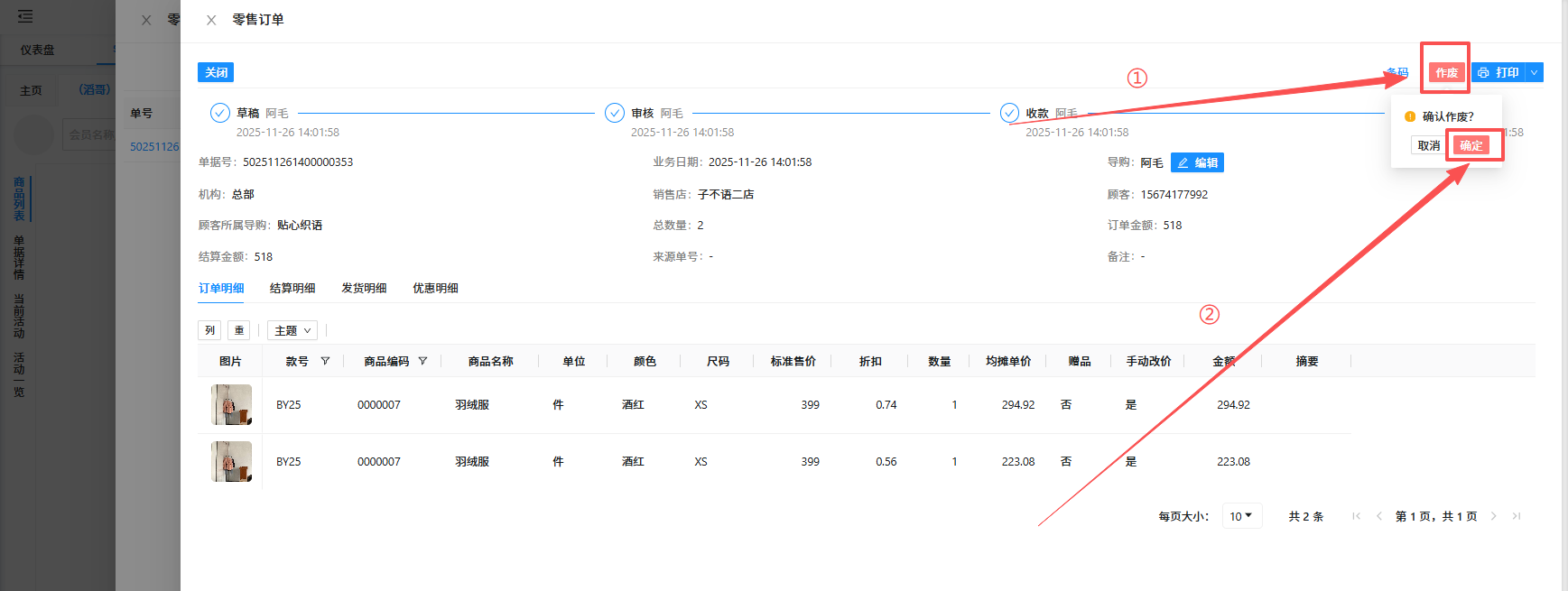The image size is (1568, 591).
Task: Confirm voiding with the 确定 button
Action: (1471, 145)
